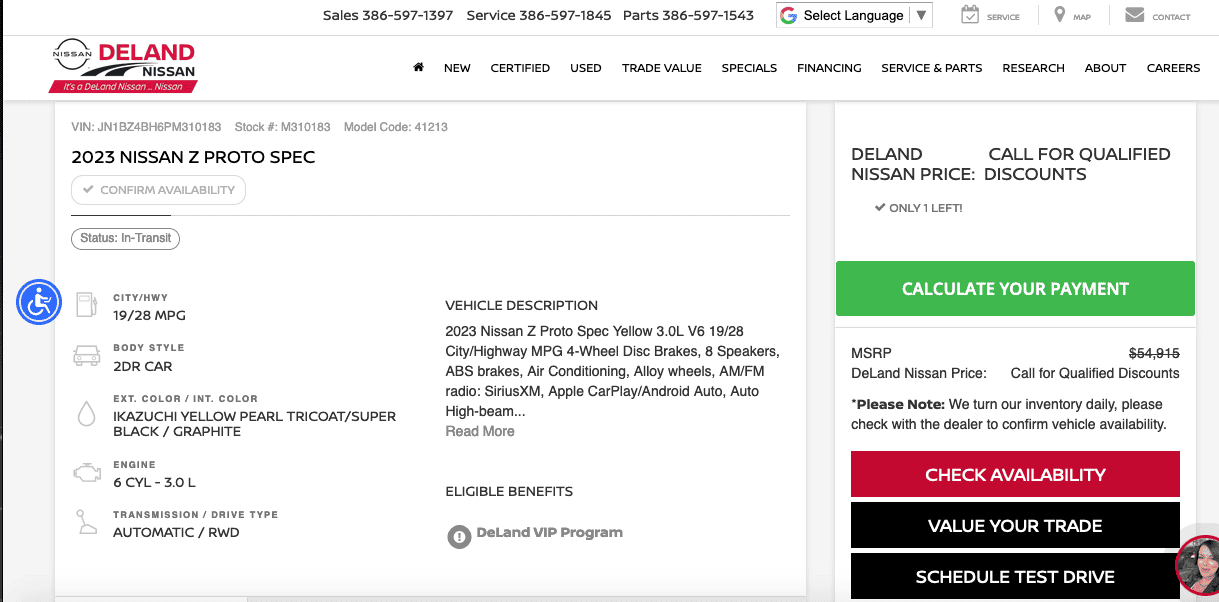
Task: Open the CERTIFIED menu
Action: point(520,68)
